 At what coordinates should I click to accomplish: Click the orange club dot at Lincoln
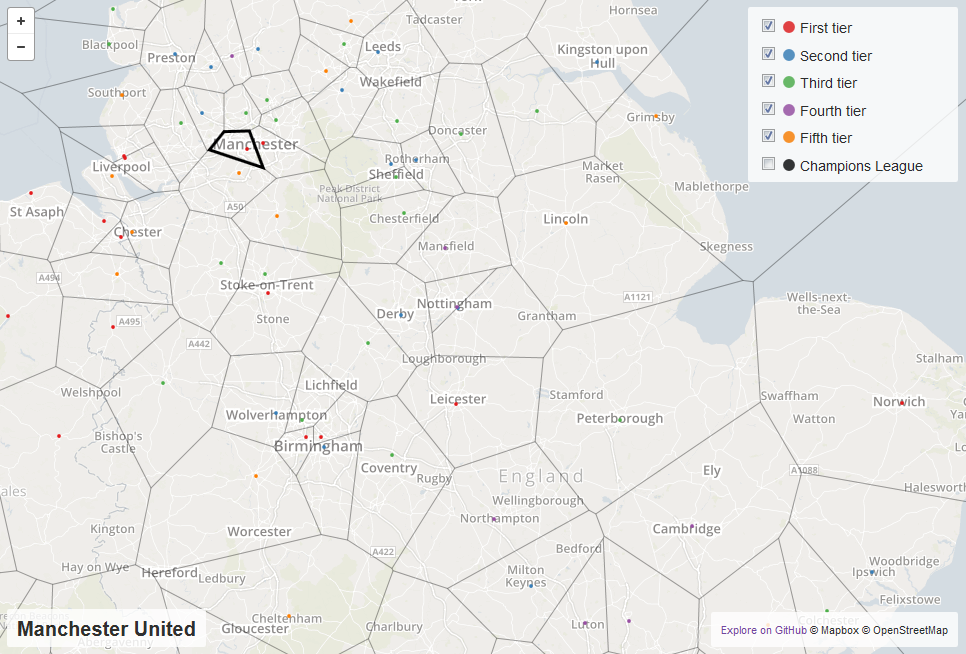(x=566, y=223)
